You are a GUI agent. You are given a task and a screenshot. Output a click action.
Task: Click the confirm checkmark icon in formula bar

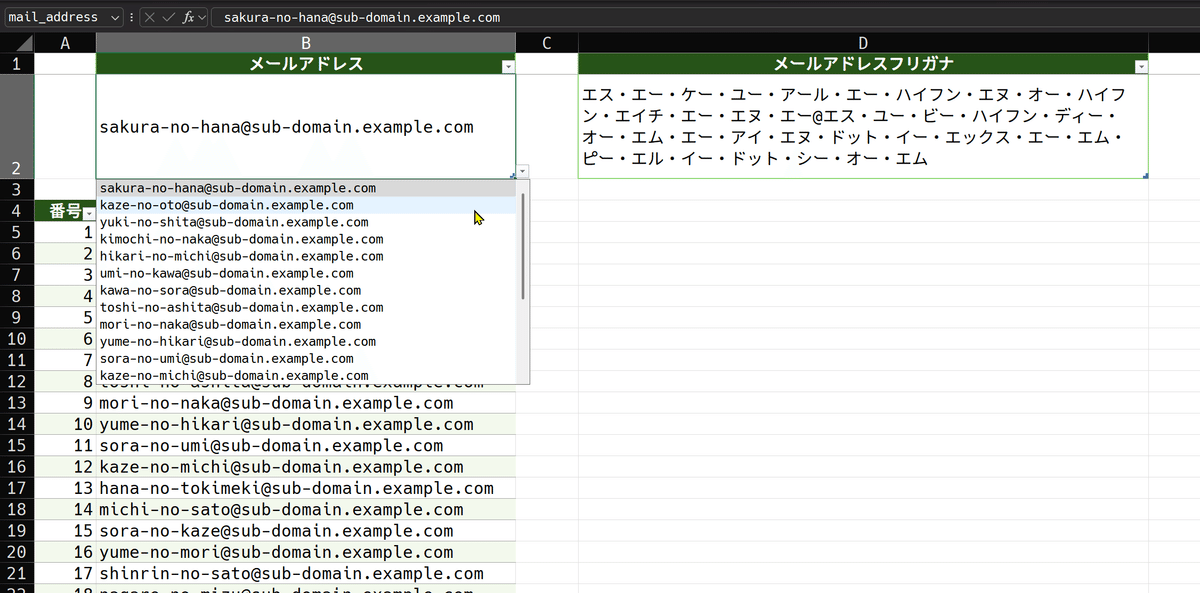pyautogui.click(x=168, y=17)
